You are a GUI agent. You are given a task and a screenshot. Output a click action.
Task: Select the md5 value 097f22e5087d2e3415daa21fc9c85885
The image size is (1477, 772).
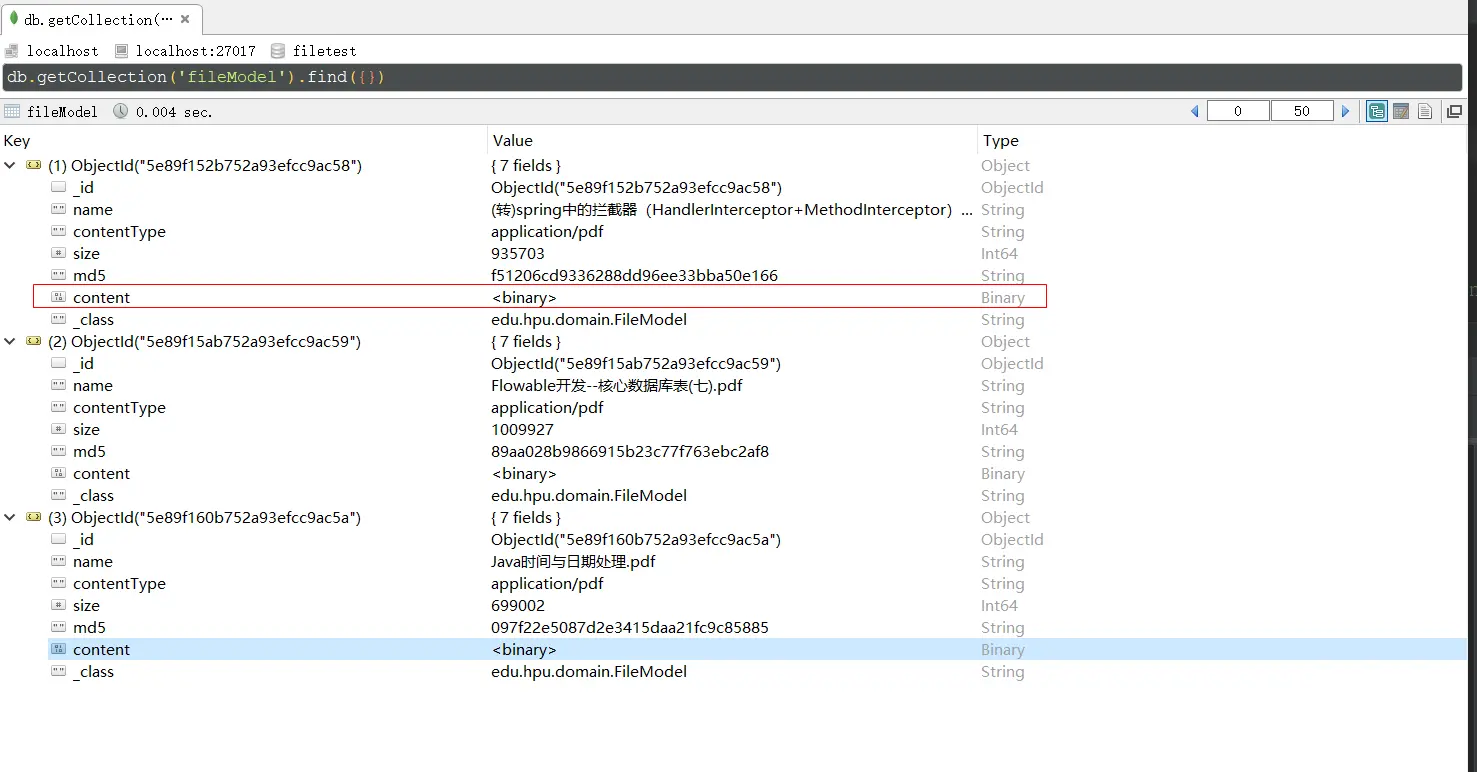pyautogui.click(x=630, y=628)
